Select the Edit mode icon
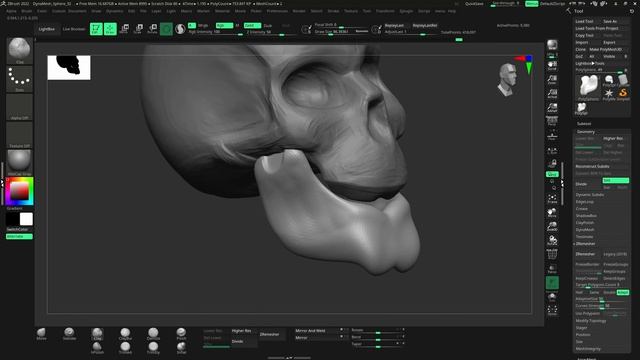 point(96,29)
